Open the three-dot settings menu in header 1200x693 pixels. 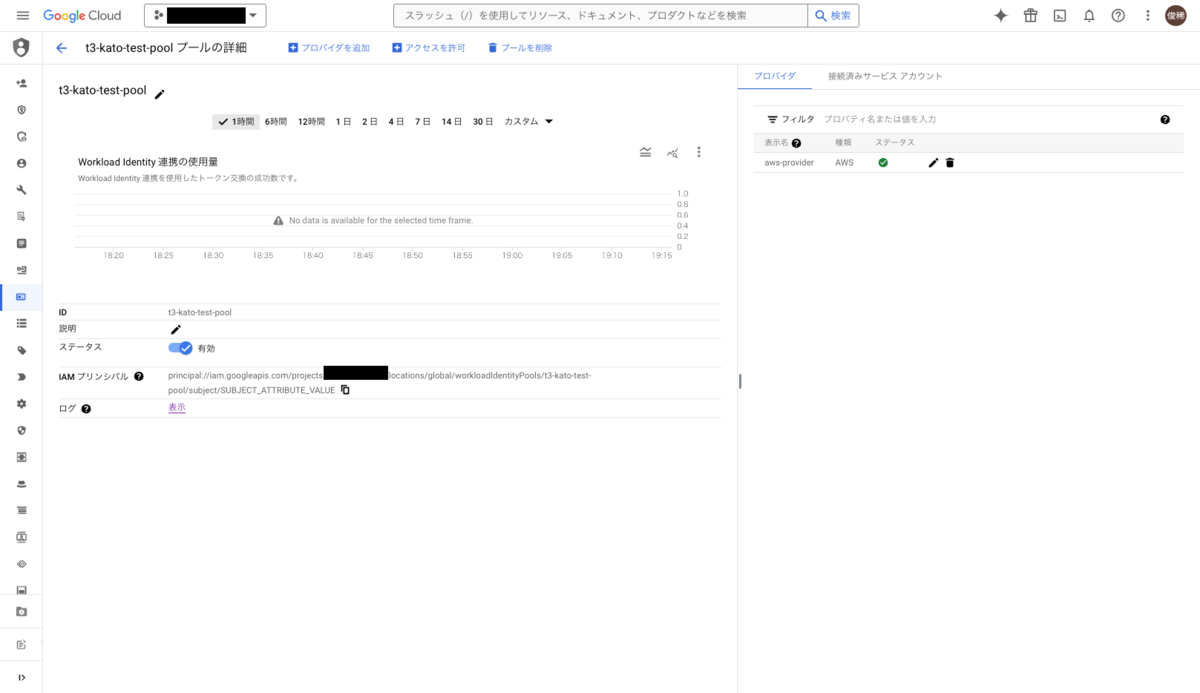(1147, 16)
